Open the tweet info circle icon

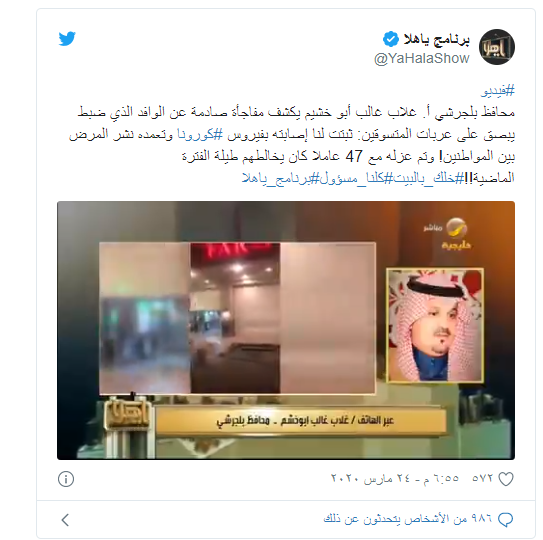[66, 479]
